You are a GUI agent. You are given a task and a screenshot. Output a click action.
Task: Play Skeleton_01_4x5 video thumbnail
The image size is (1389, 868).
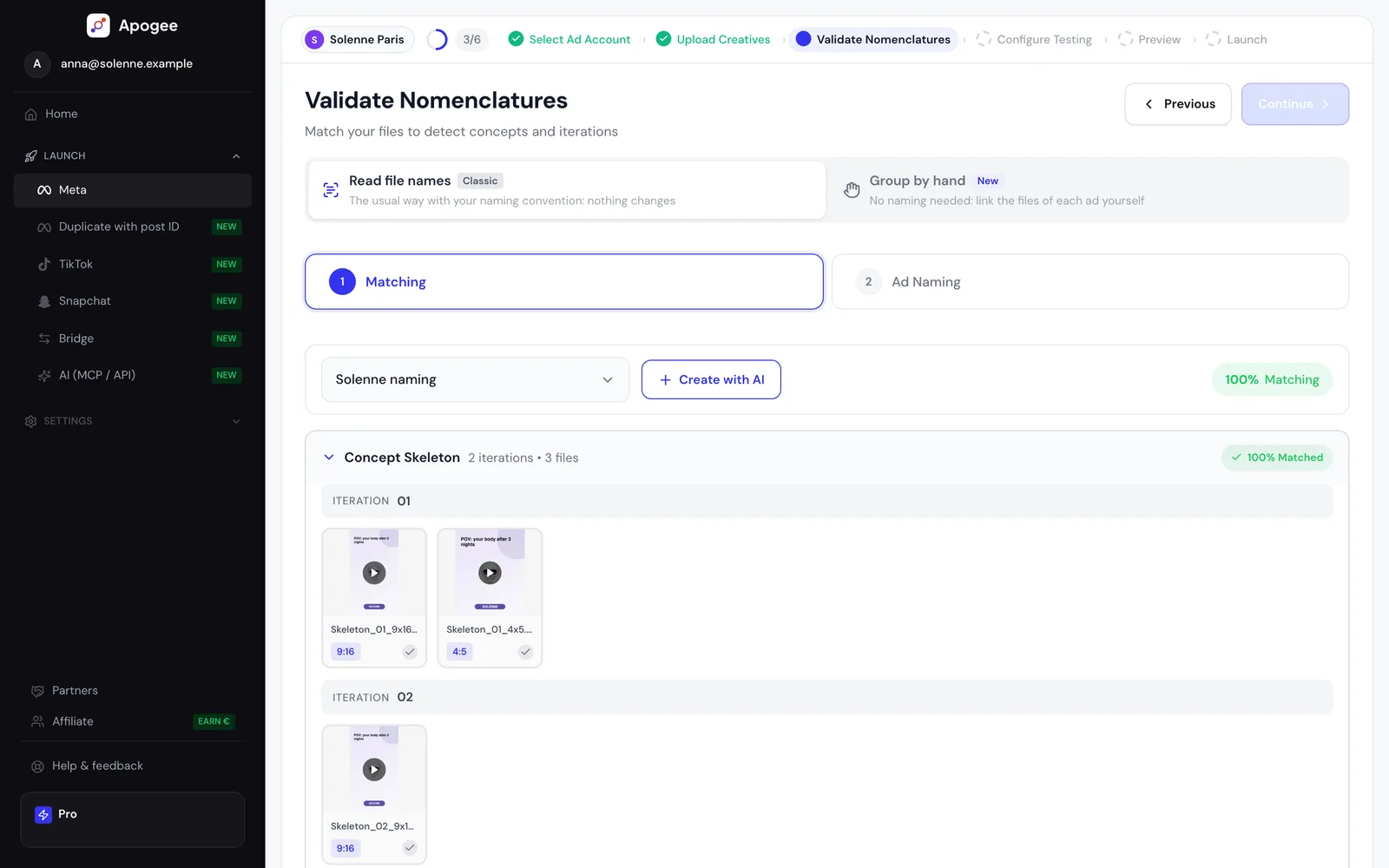(490, 573)
